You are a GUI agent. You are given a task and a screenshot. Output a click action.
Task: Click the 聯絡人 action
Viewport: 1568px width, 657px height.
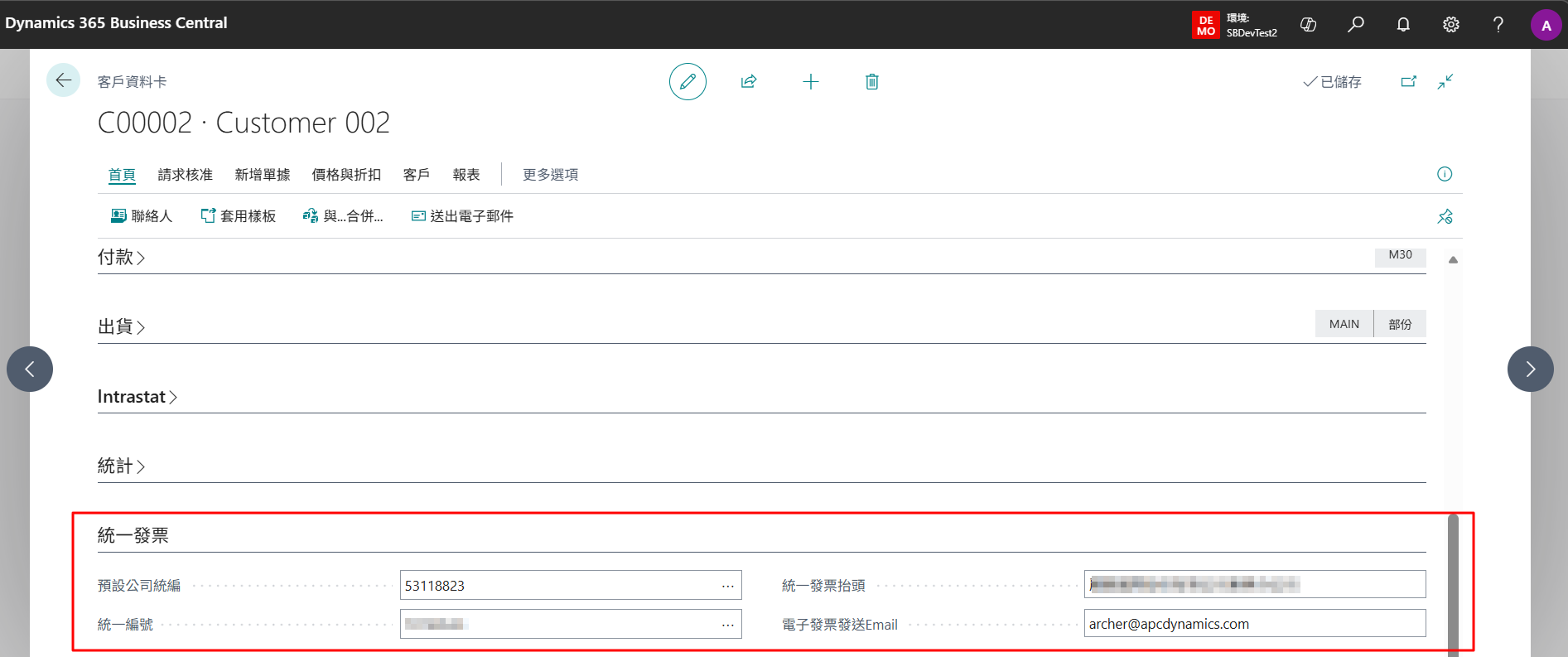point(142,216)
